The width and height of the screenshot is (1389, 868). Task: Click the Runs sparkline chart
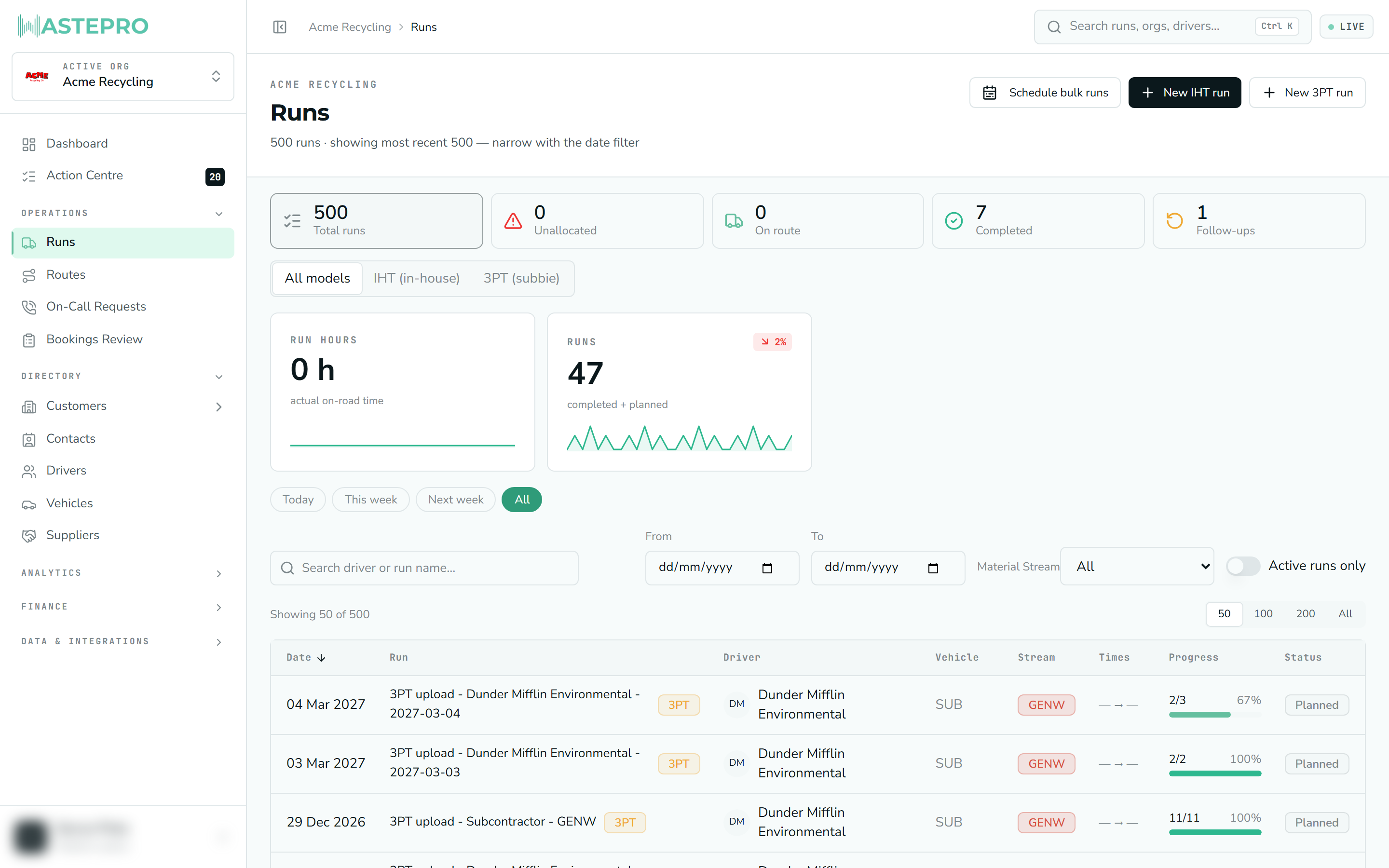pyautogui.click(x=679, y=438)
